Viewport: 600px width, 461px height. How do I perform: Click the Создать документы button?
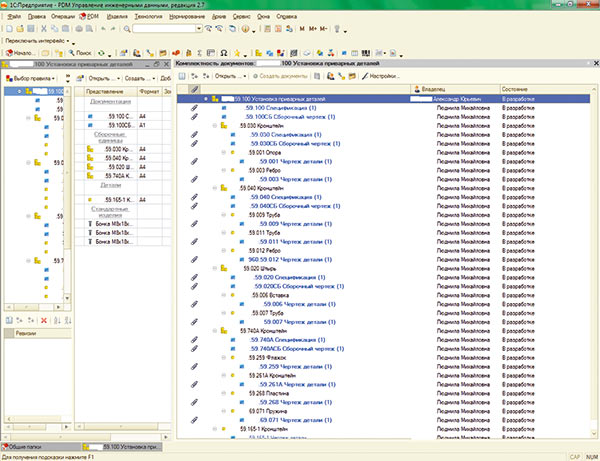point(279,75)
